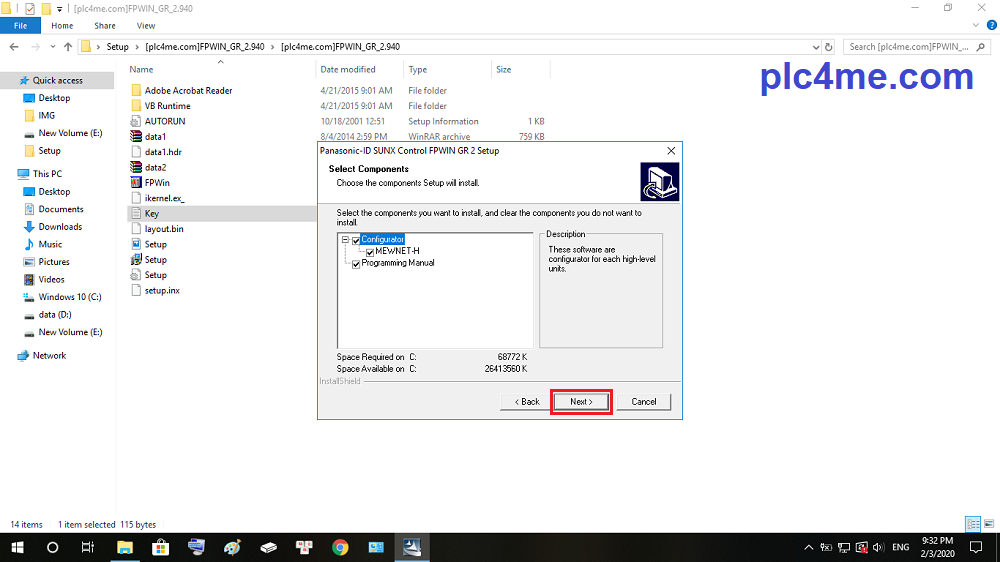
Task: Uncheck the Programming Manual checkbox
Action: [355, 264]
